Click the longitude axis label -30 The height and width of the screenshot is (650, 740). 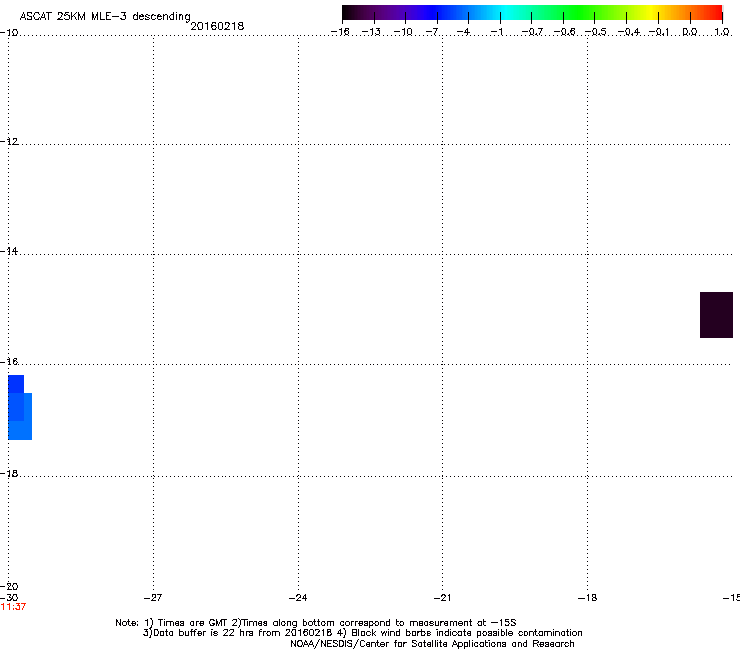(9, 598)
